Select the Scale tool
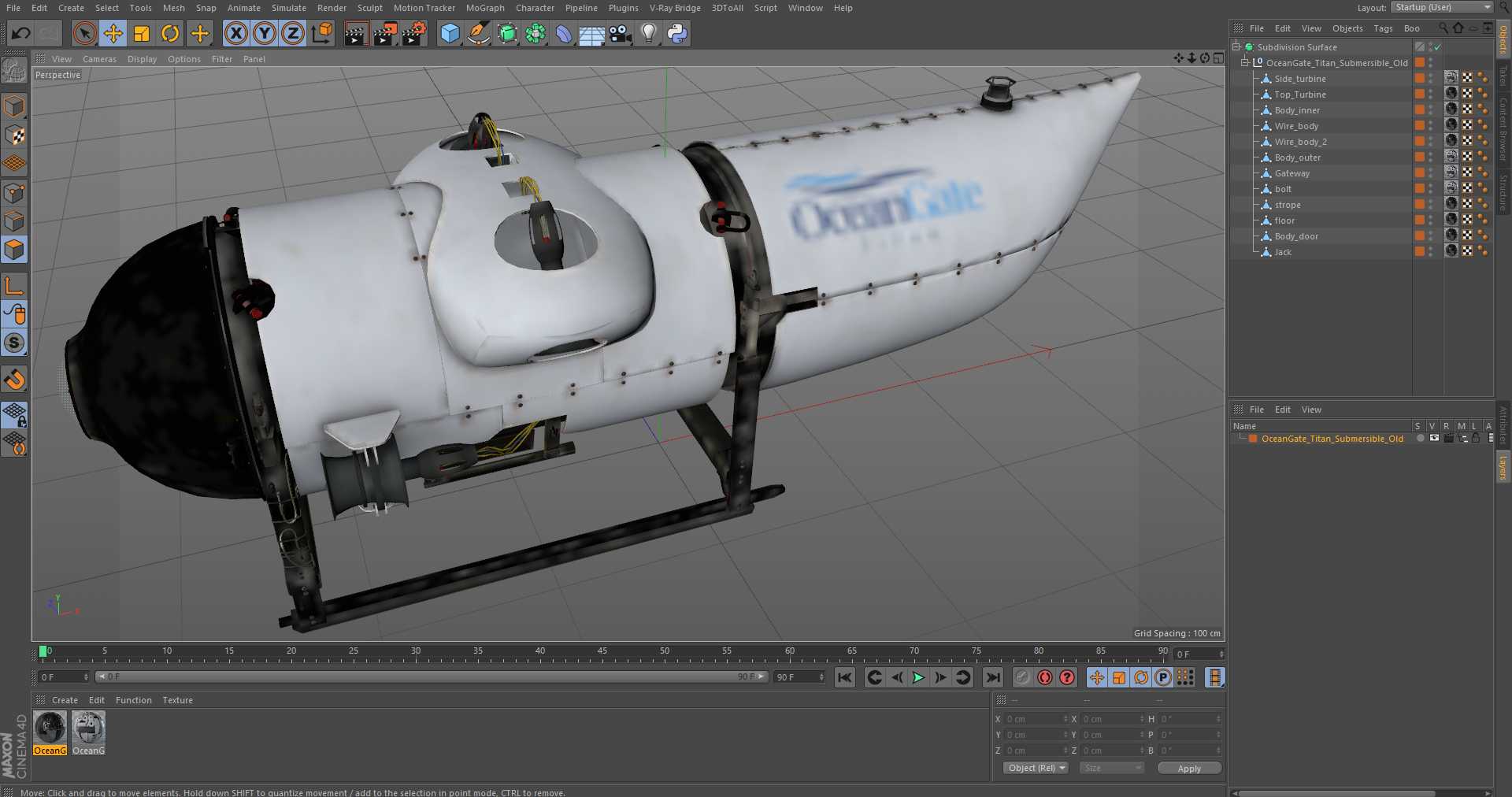1512x797 pixels. pyautogui.click(x=142, y=33)
